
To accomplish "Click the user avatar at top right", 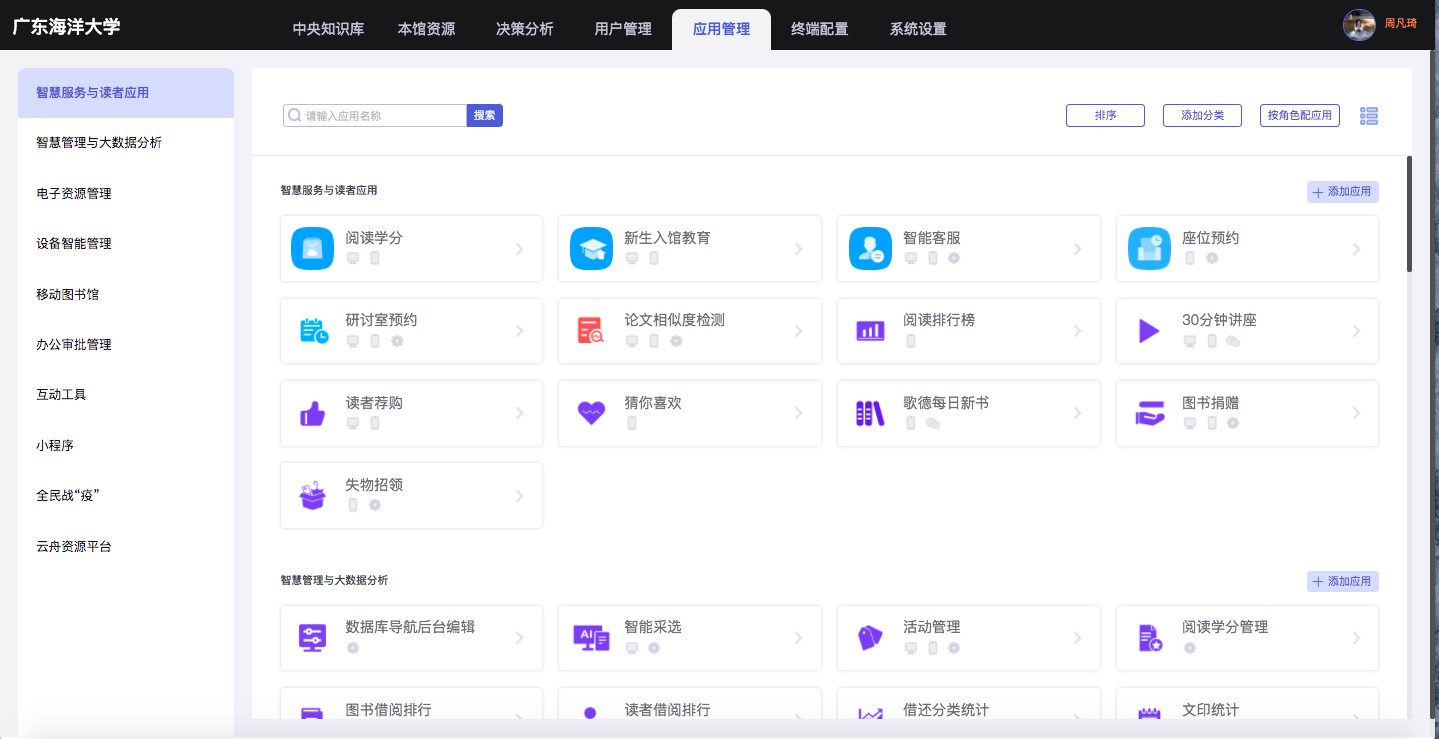I will (1359, 24).
